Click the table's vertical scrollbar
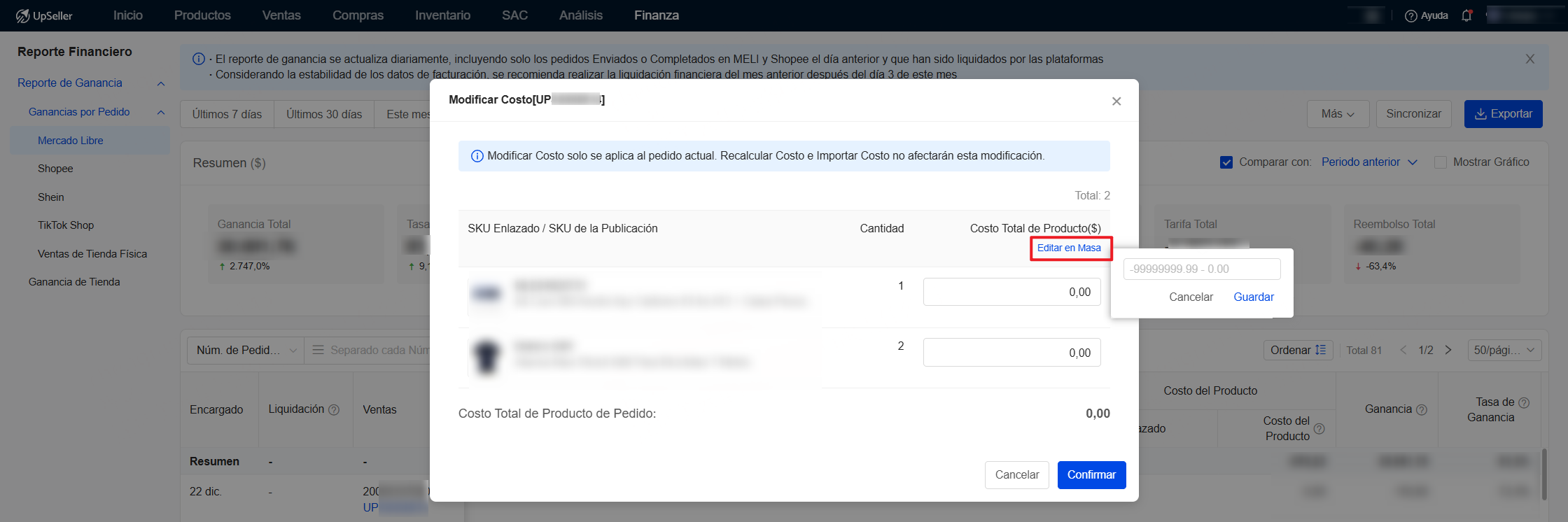Screen dimensions: 1568x522 (1544, 474)
